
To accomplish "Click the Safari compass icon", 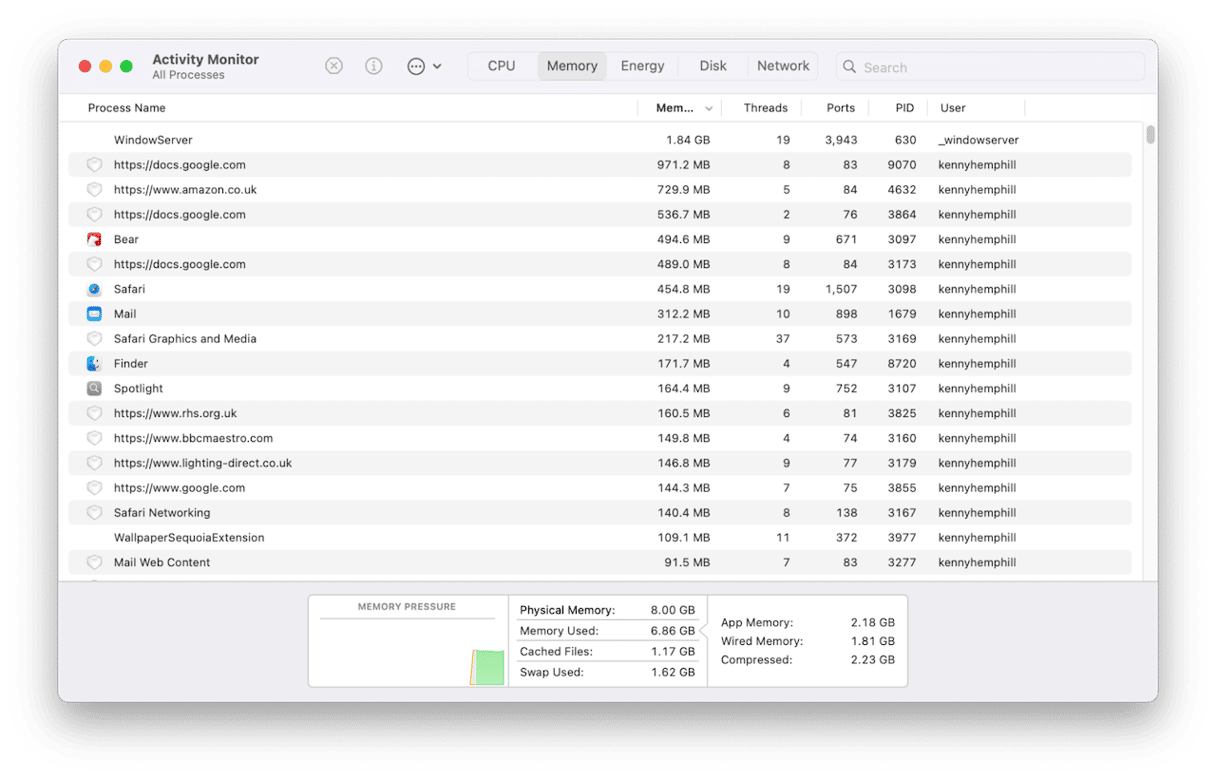I will pos(94,289).
